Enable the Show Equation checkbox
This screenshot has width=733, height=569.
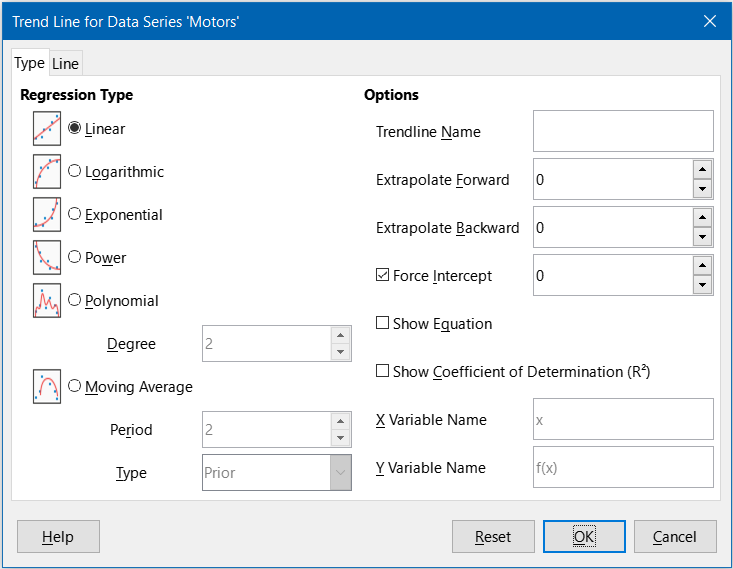pyautogui.click(x=382, y=323)
